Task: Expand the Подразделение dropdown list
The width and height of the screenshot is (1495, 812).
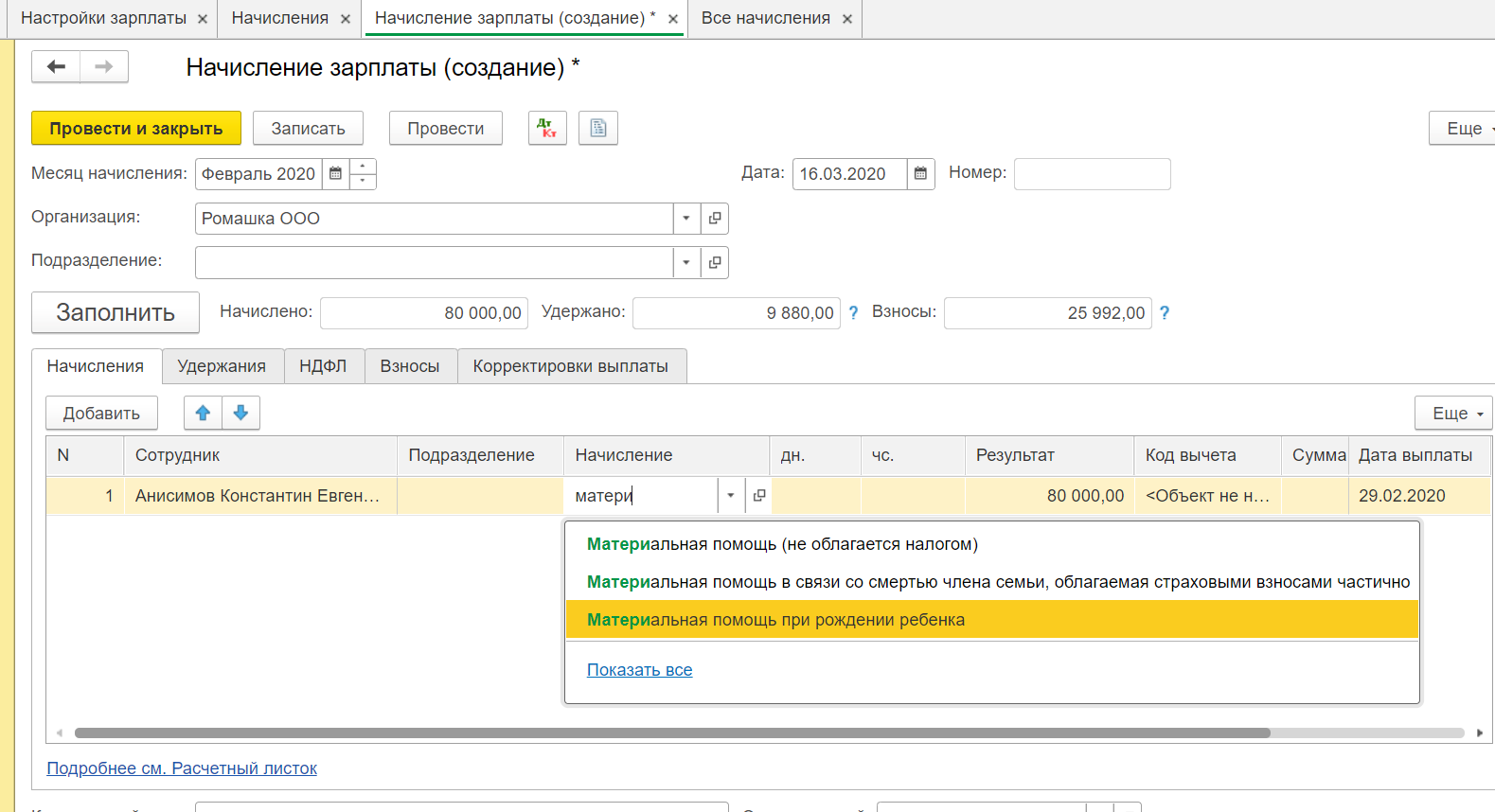Action: 686,262
